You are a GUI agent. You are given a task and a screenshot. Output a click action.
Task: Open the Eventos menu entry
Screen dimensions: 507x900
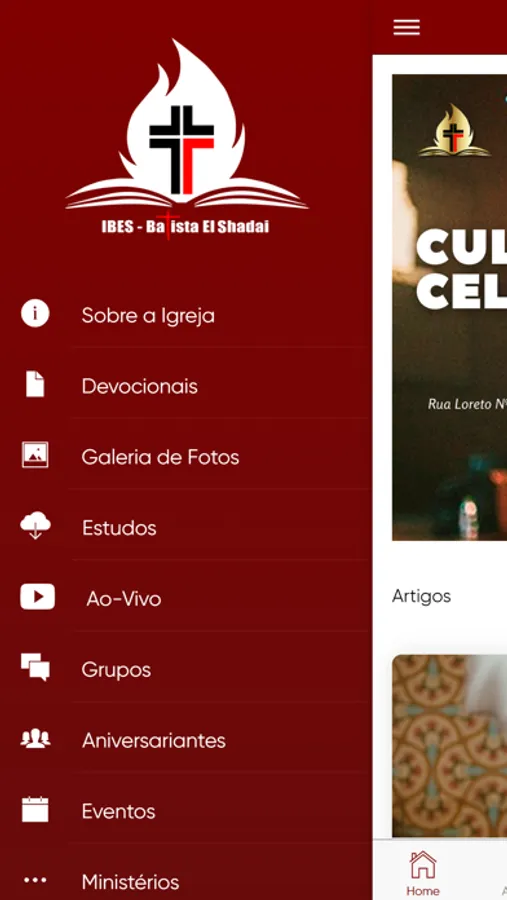coord(185,811)
